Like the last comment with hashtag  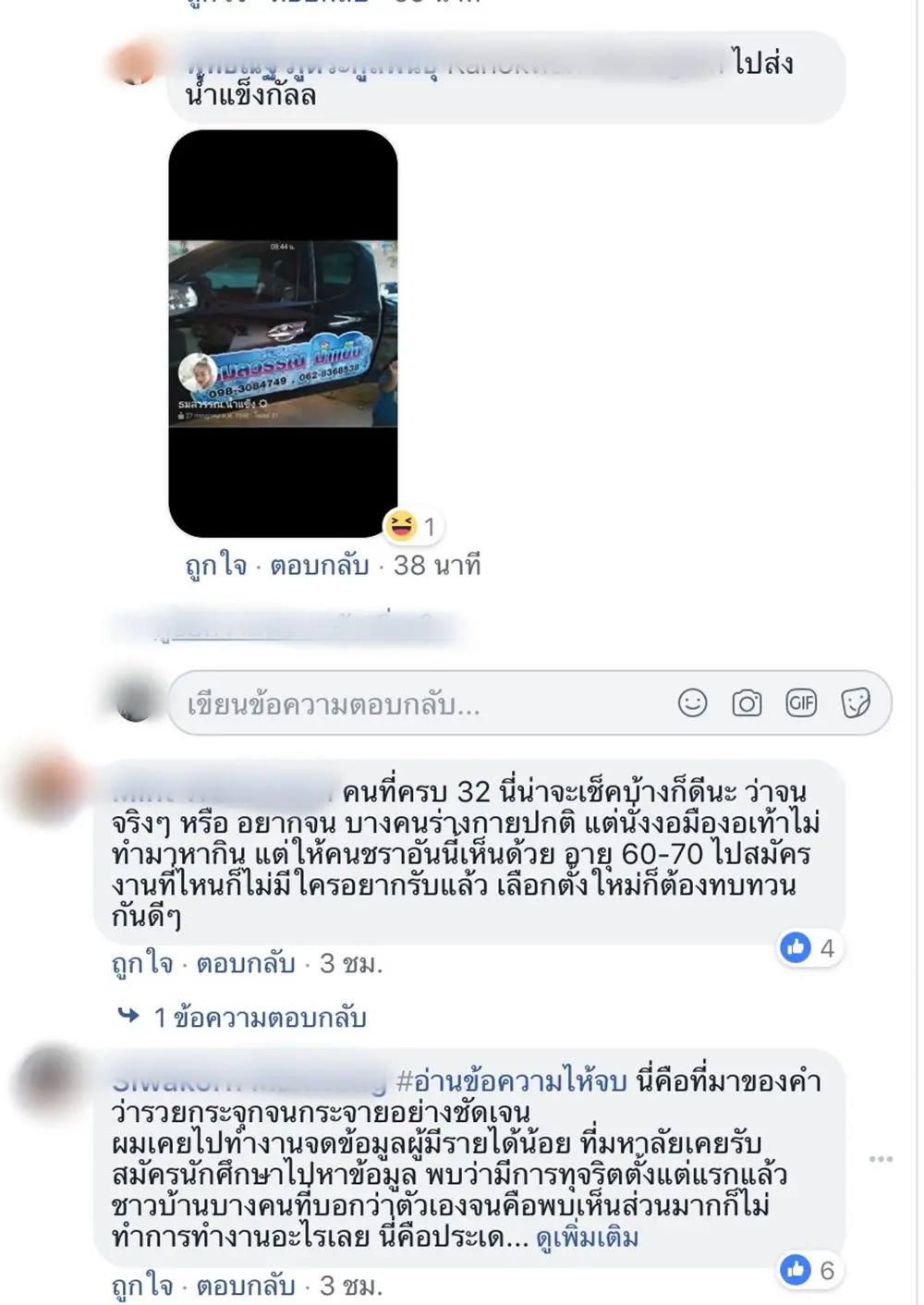(x=142, y=1286)
